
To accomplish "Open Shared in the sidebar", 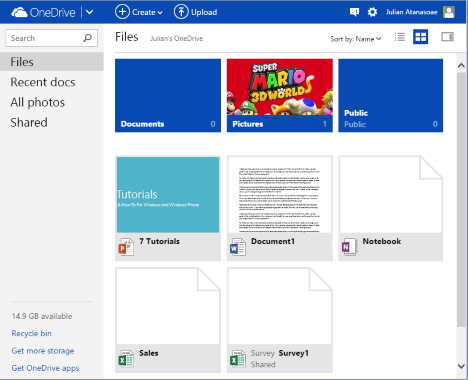I will (x=29, y=123).
